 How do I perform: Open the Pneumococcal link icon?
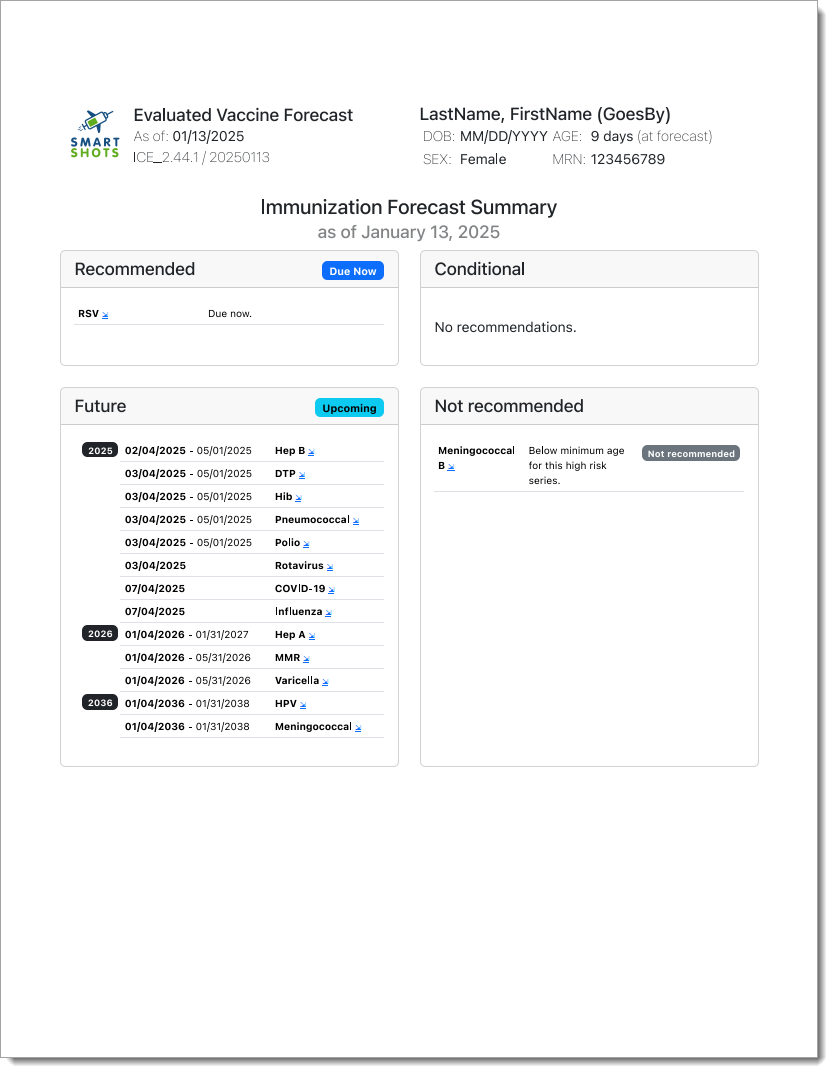(355, 521)
